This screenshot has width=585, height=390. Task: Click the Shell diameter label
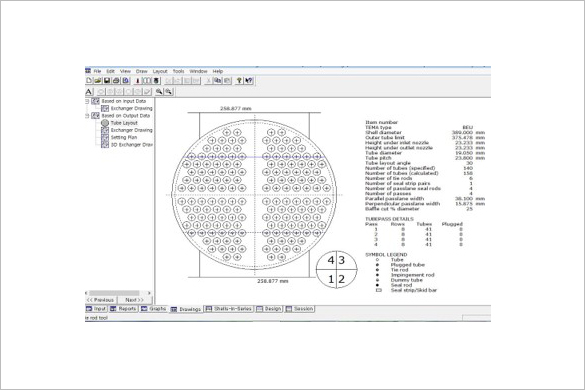(x=383, y=132)
